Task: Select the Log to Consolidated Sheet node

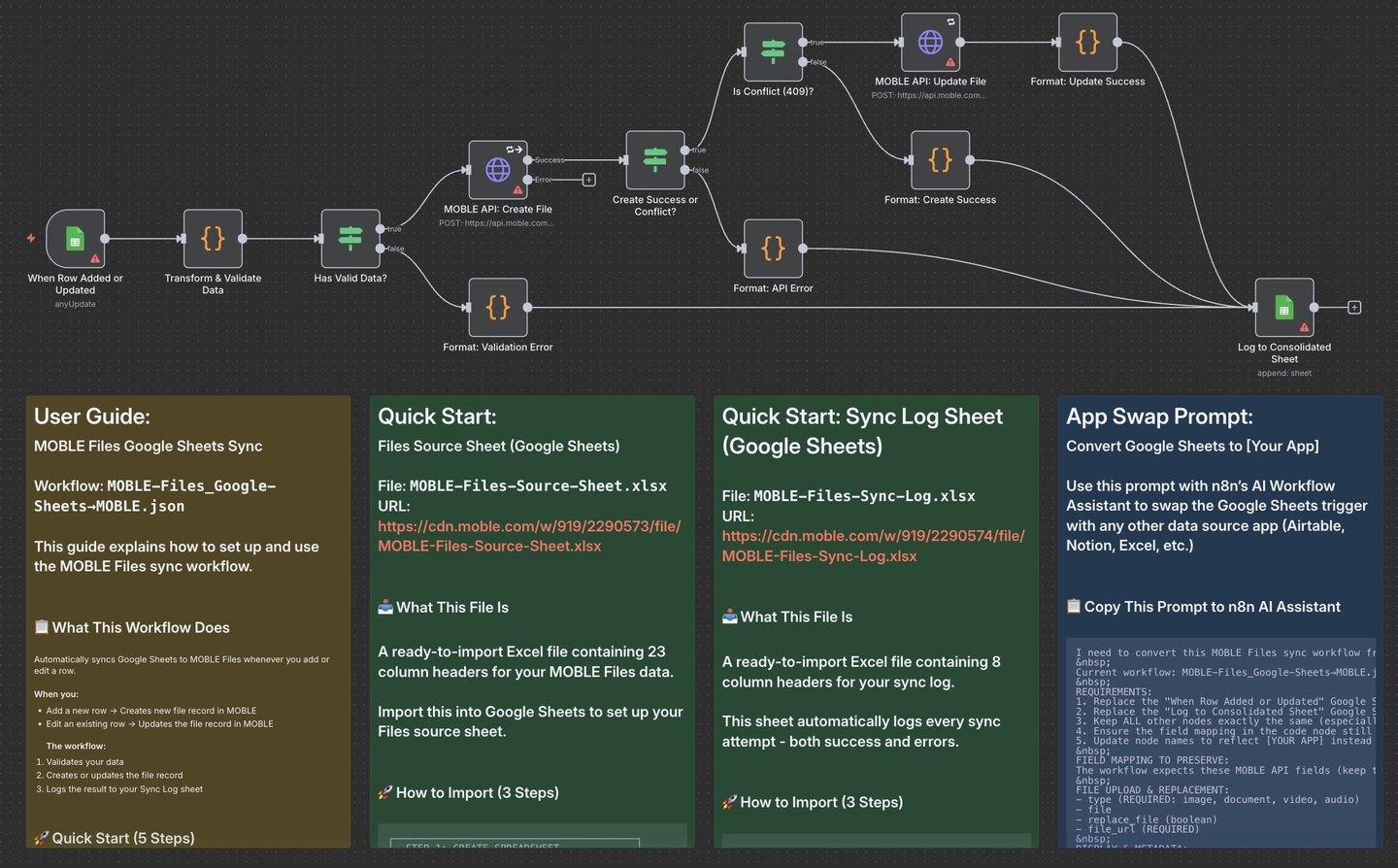Action: point(1283,308)
